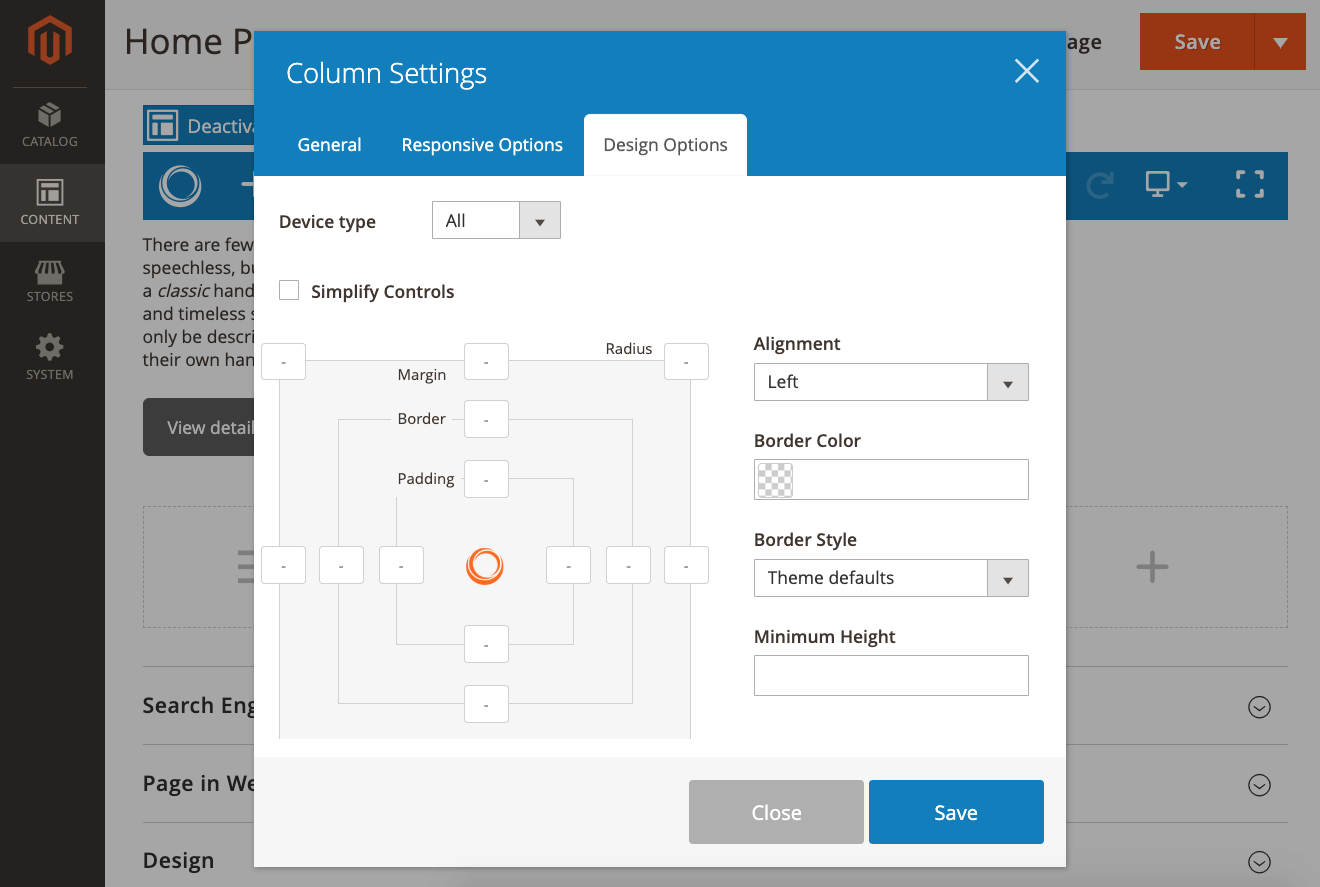Click the orange column element icon in the spacing diagram
The height and width of the screenshot is (887, 1320).
tap(485, 566)
